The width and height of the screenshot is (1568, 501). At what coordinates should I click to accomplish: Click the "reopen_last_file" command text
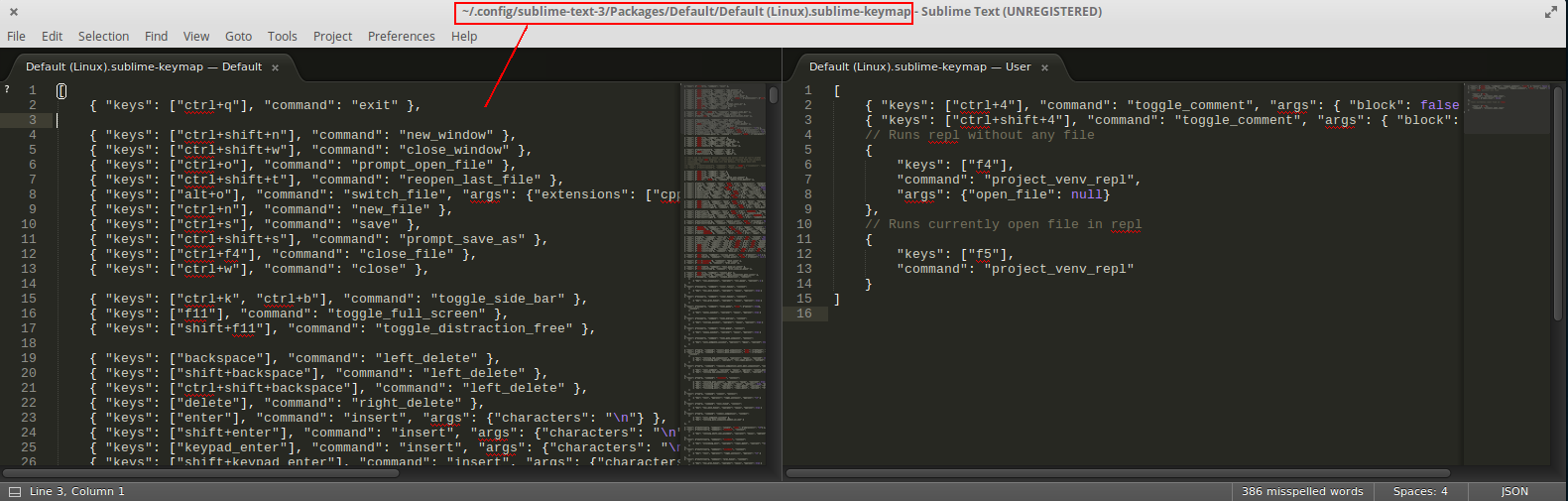[470, 180]
